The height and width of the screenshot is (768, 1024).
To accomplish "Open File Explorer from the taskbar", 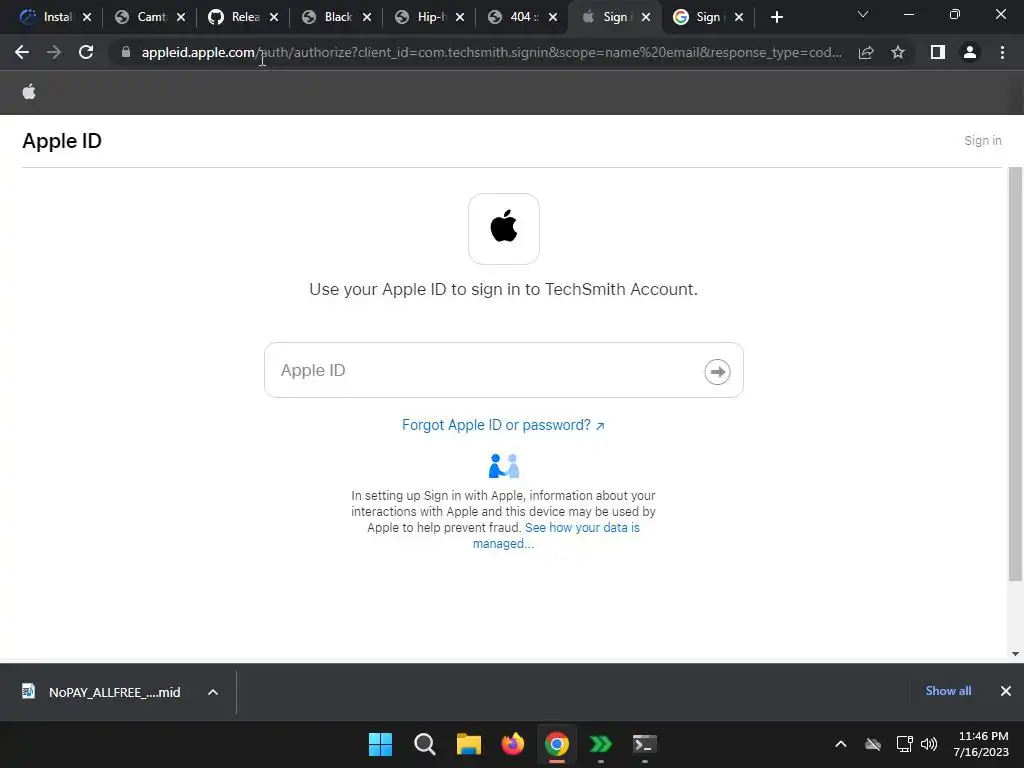I will 469,744.
